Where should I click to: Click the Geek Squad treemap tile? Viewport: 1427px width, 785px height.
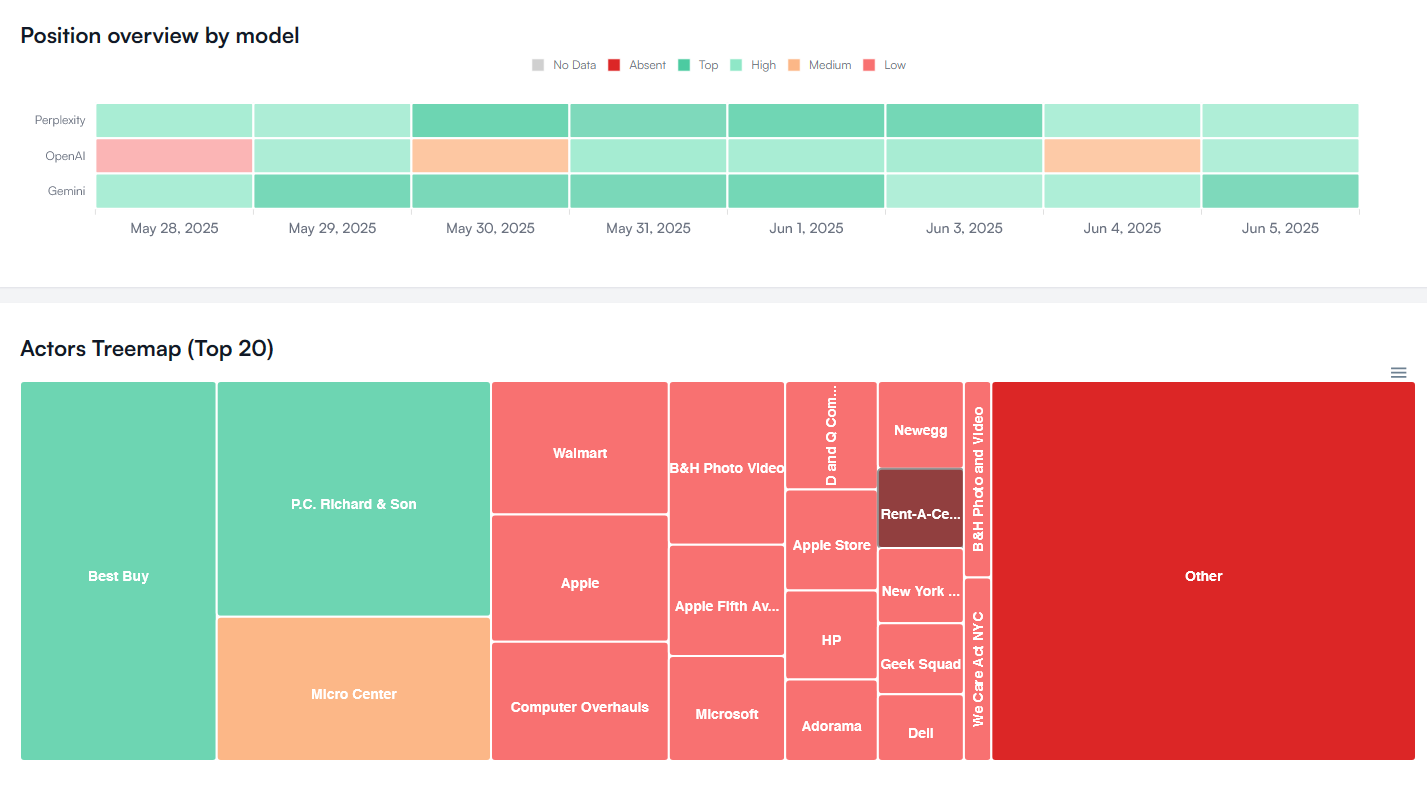coord(921,659)
